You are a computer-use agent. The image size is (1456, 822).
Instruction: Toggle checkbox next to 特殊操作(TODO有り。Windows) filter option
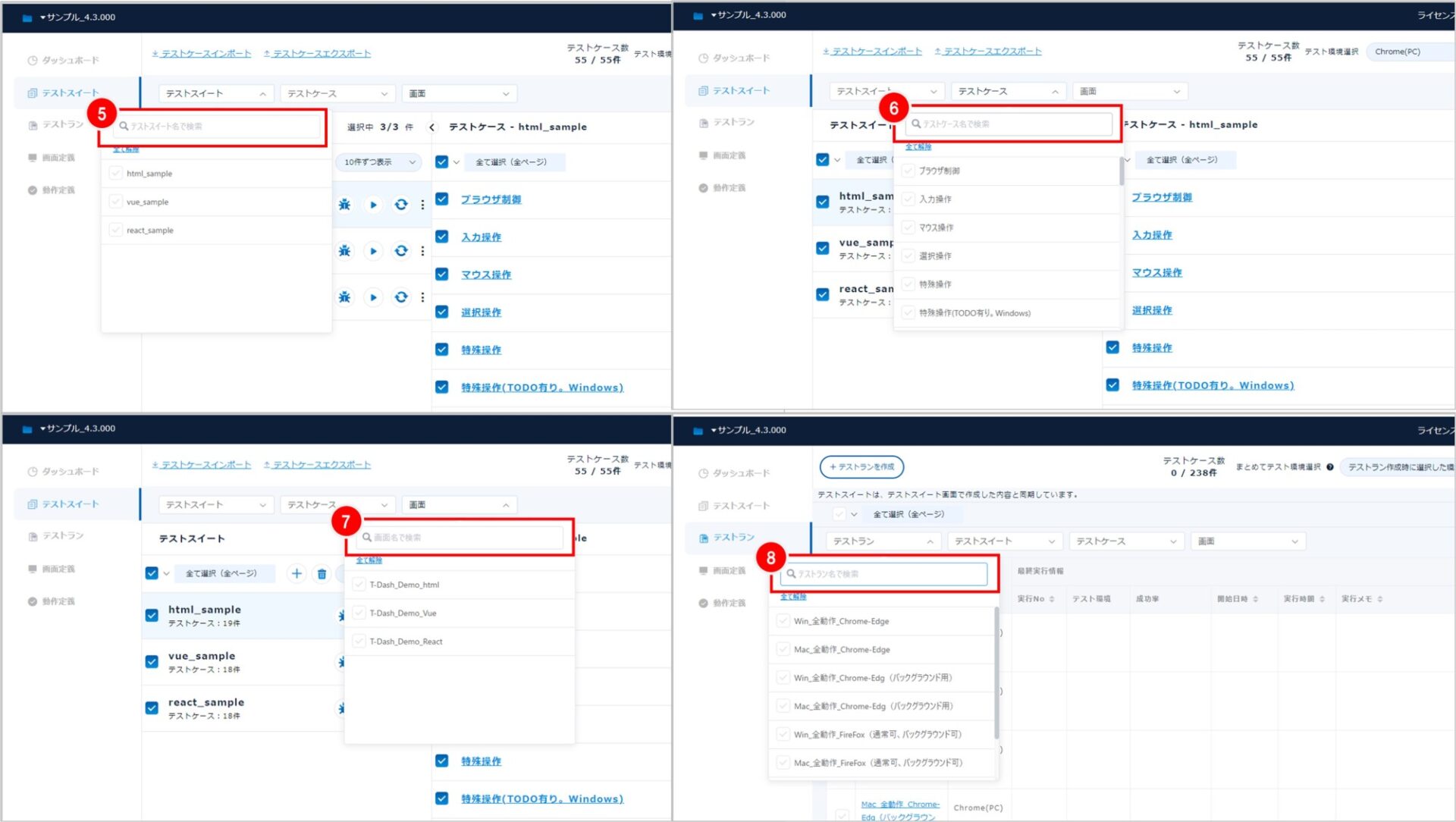click(x=908, y=312)
